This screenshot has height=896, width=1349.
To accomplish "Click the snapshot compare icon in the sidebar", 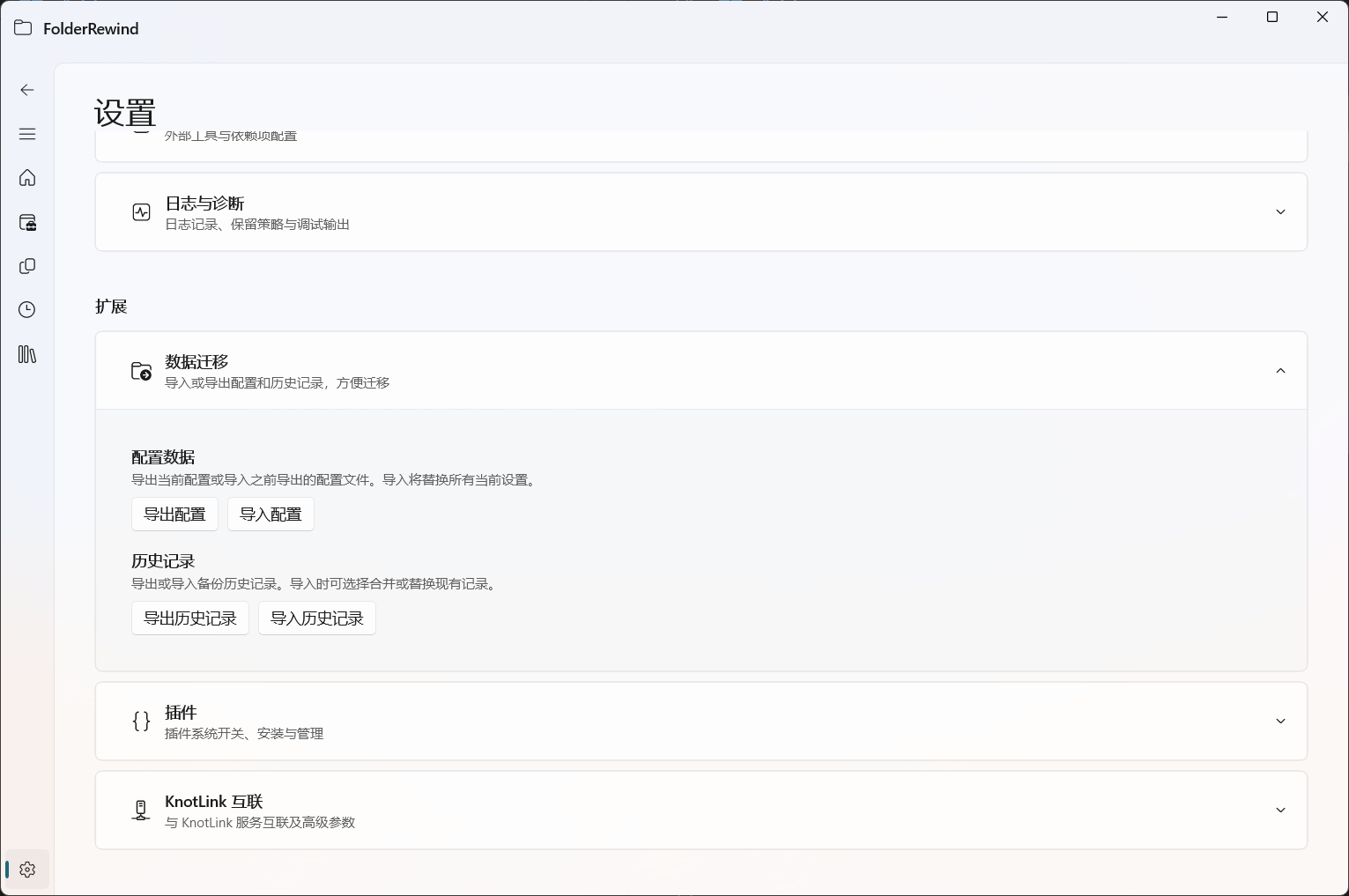I will (27, 266).
